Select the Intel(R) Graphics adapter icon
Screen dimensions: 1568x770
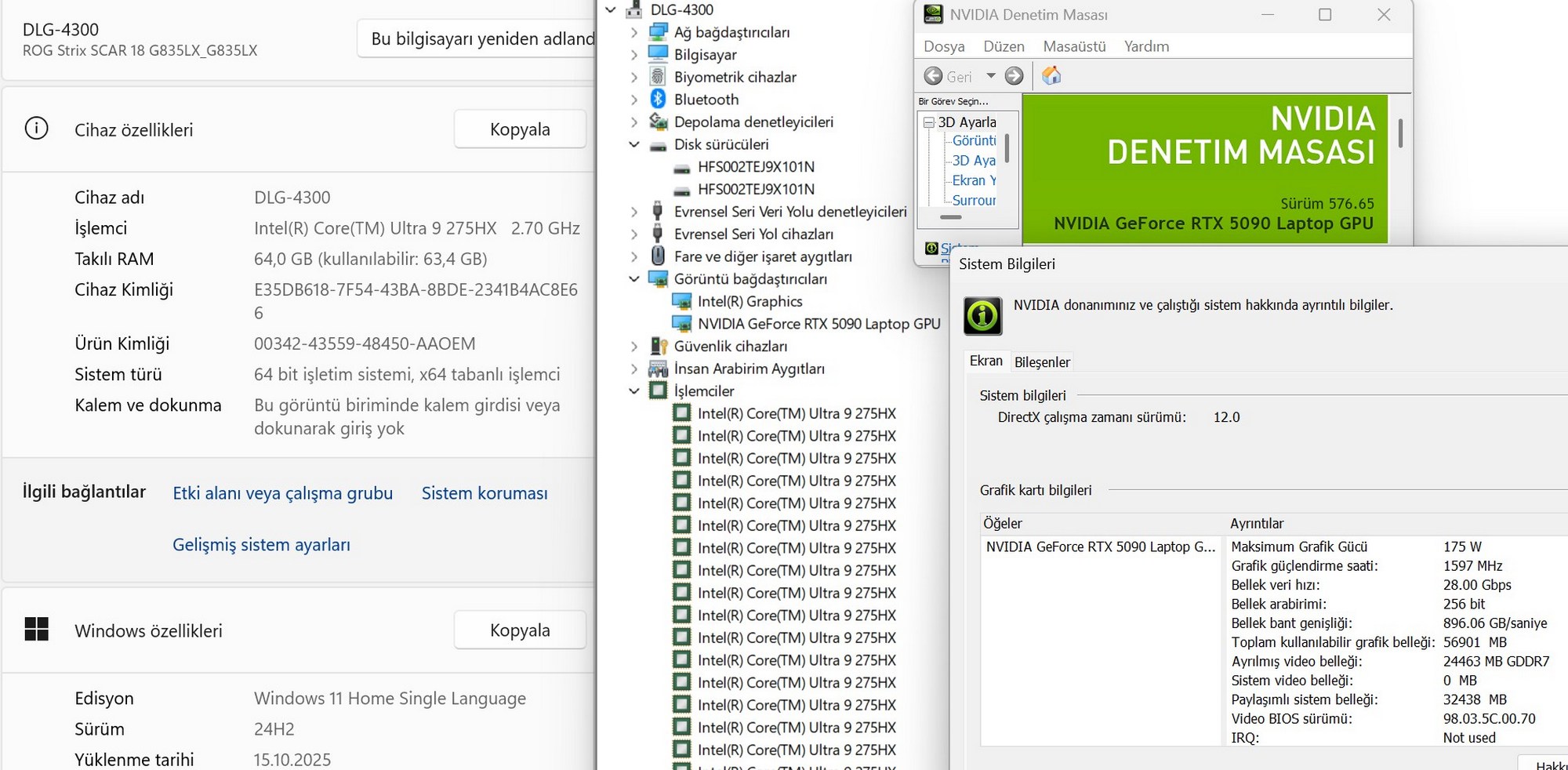(x=682, y=302)
